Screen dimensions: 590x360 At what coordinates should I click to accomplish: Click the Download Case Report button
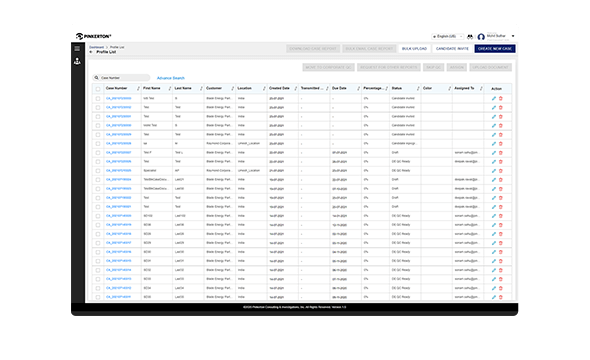[x=313, y=49]
